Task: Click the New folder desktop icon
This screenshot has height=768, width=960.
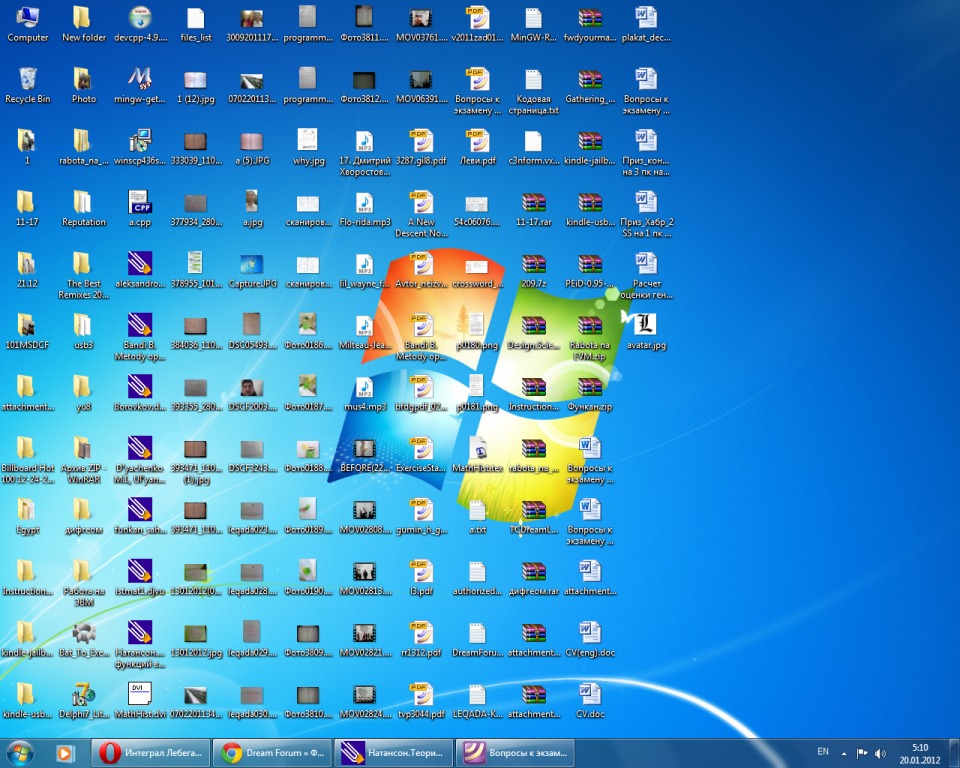Action: (84, 24)
